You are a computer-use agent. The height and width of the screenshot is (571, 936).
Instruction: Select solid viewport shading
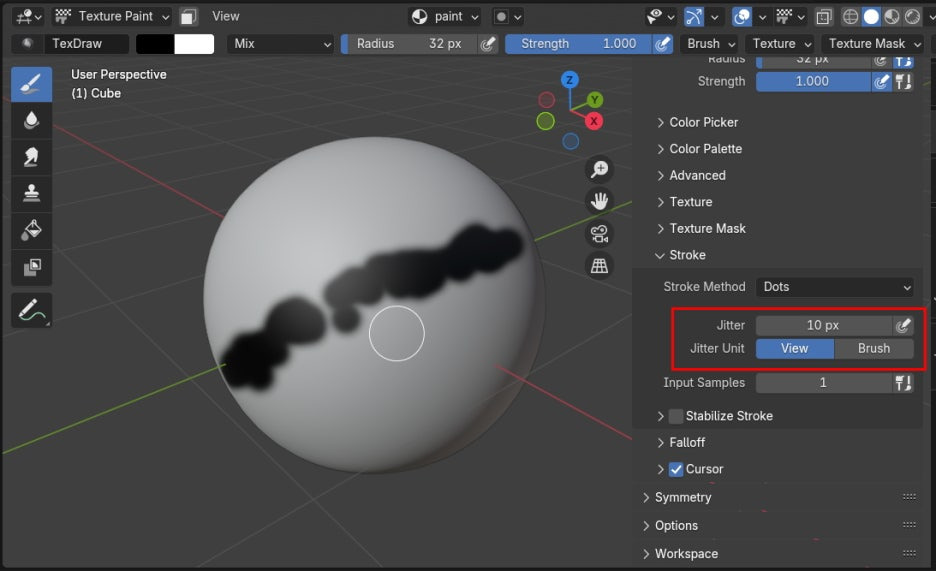[871, 17]
